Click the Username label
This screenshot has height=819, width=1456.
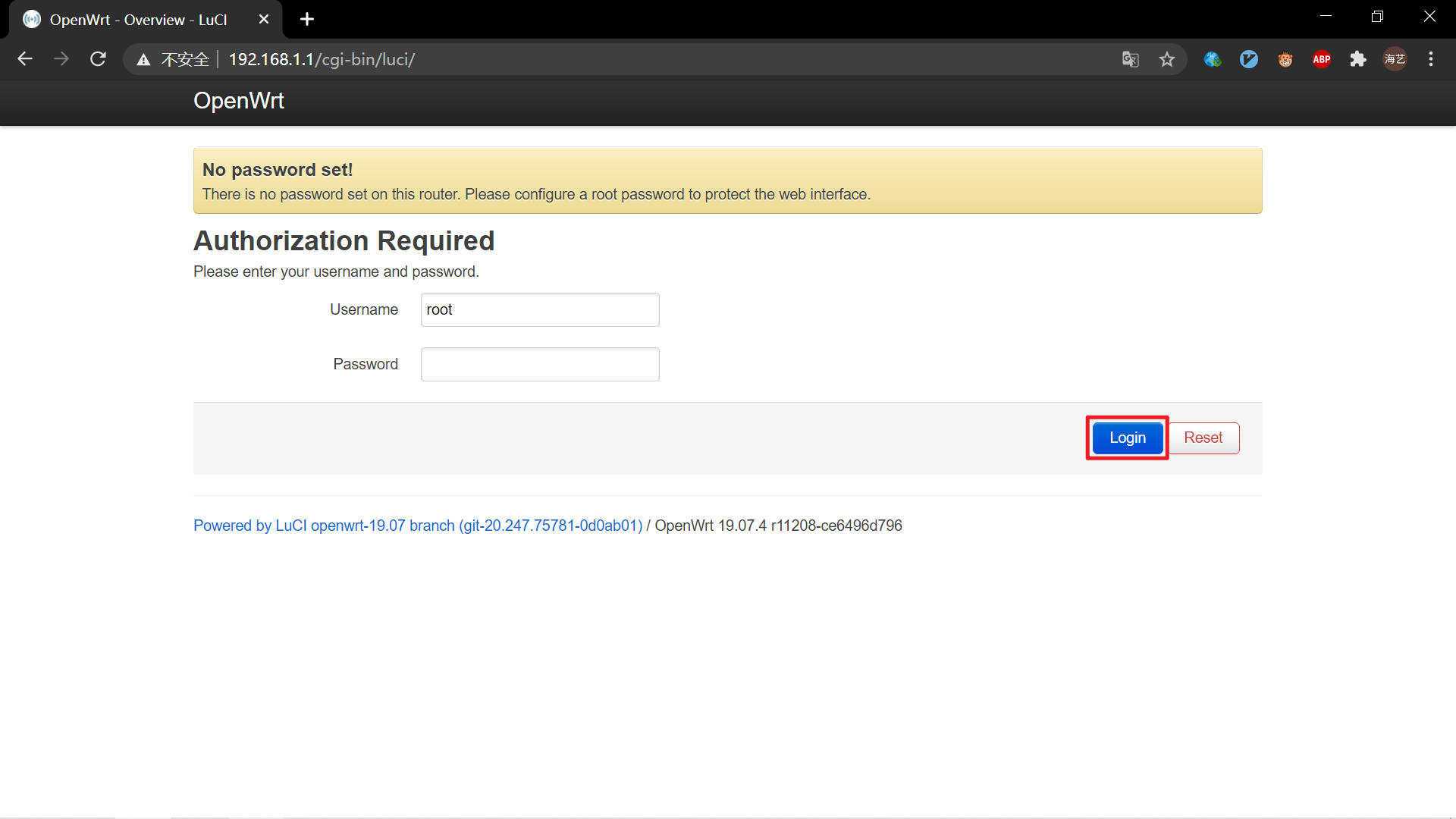(x=363, y=309)
